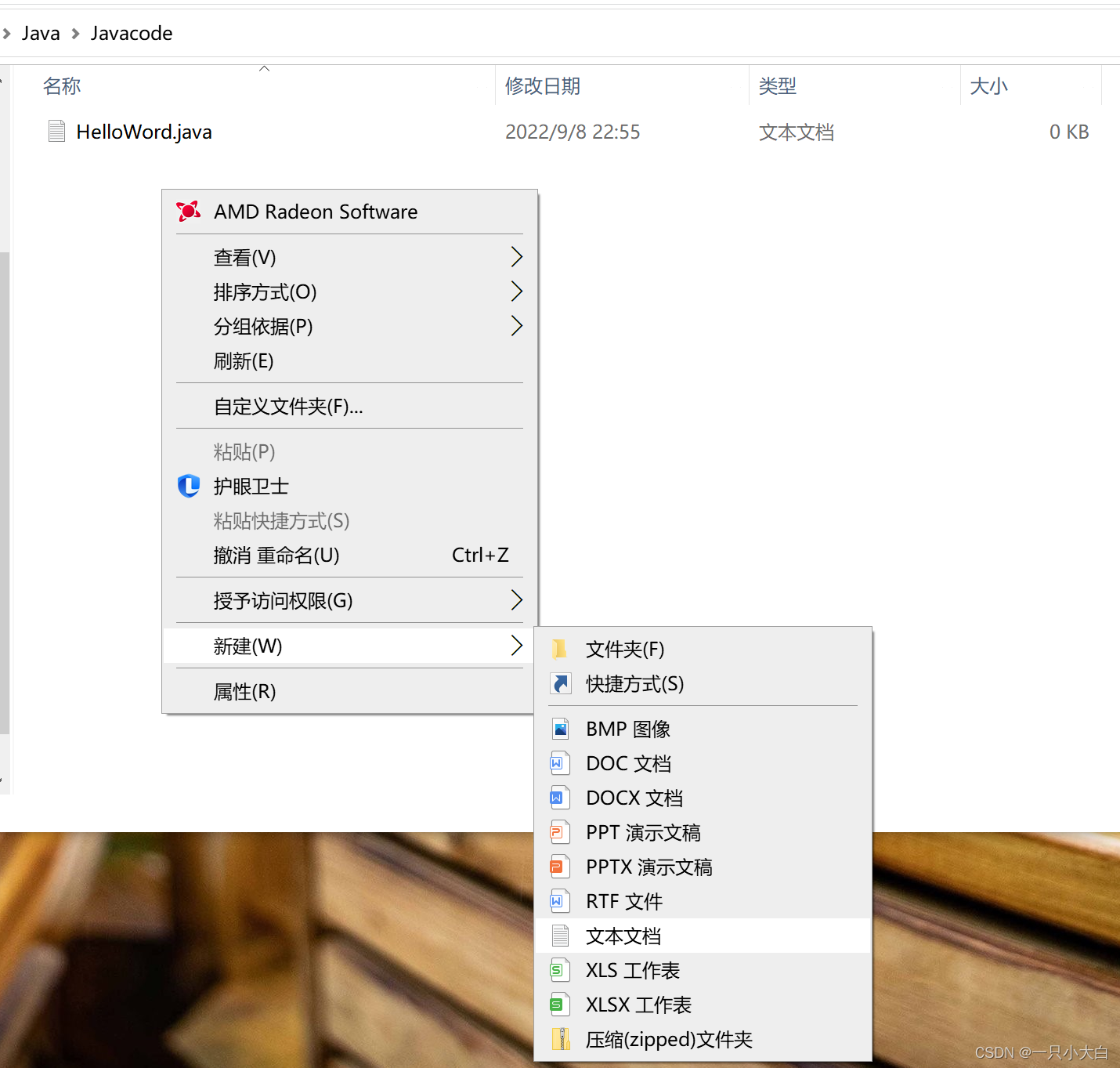Expand the 授予访问权限(G) submenu arrow
This screenshot has width=1120, height=1068.
(515, 599)
